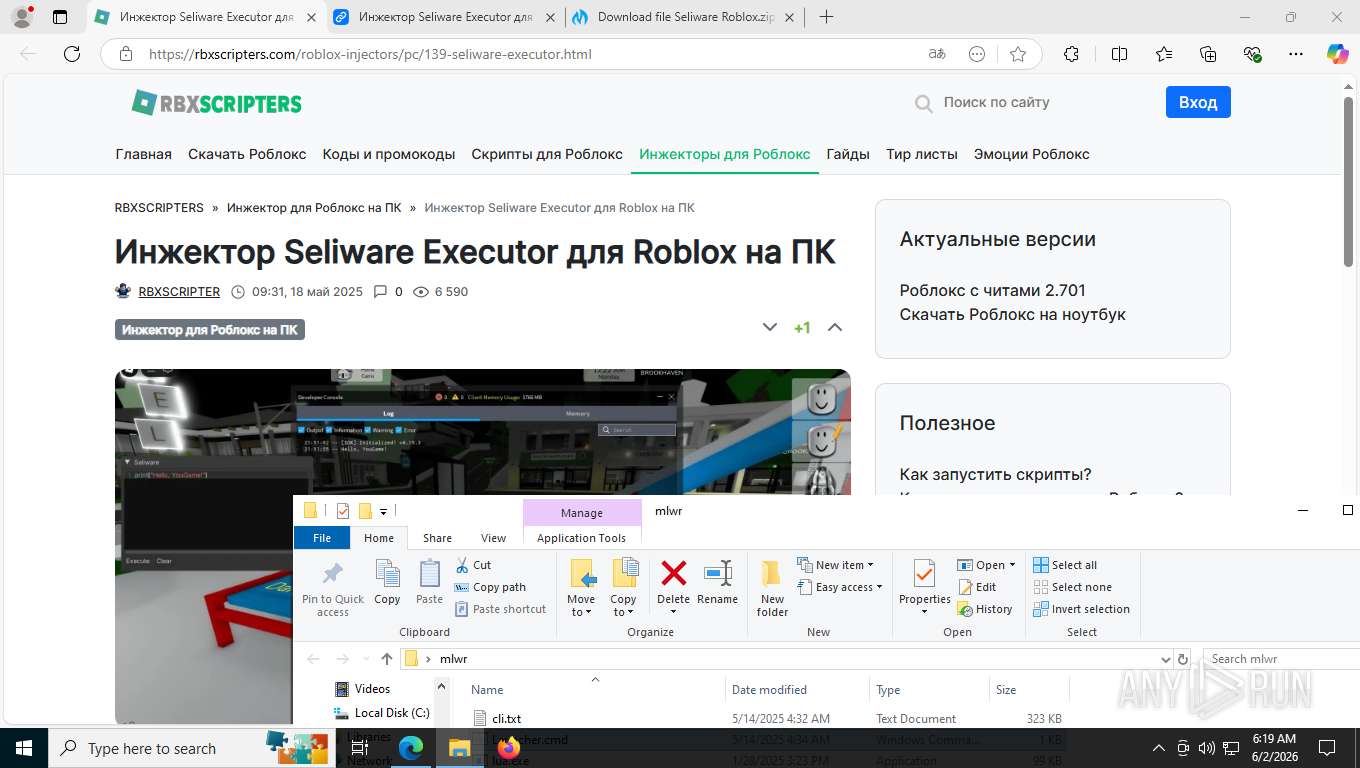The height and width of the screenshot is (768, 1360).
Task: Click the Search mlwr field
Action: coord(1280,659)
